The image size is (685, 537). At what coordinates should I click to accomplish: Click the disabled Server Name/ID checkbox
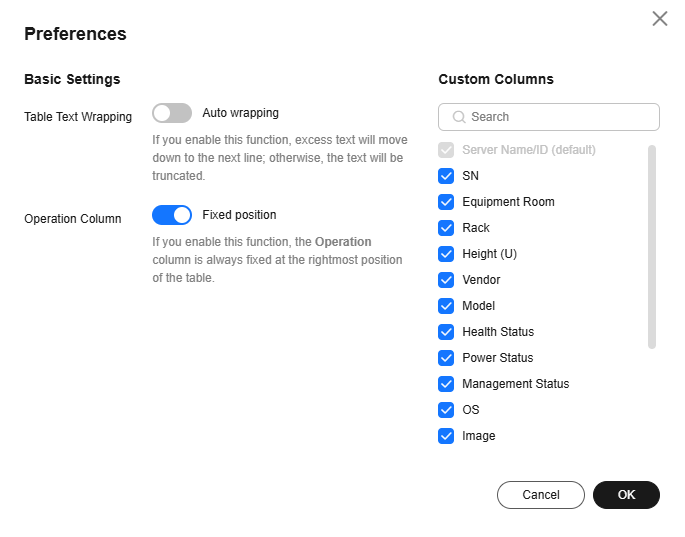(x=446, y=150)
